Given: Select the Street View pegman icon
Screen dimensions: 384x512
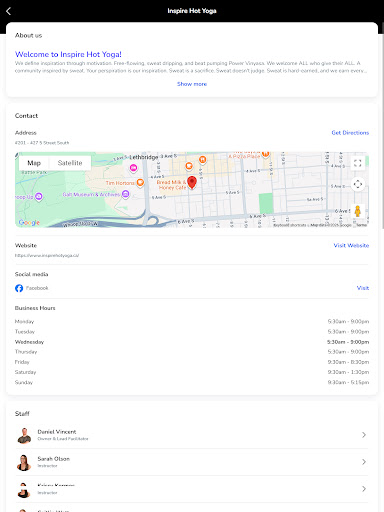Looking at the screenshot, I should point(358,211).
